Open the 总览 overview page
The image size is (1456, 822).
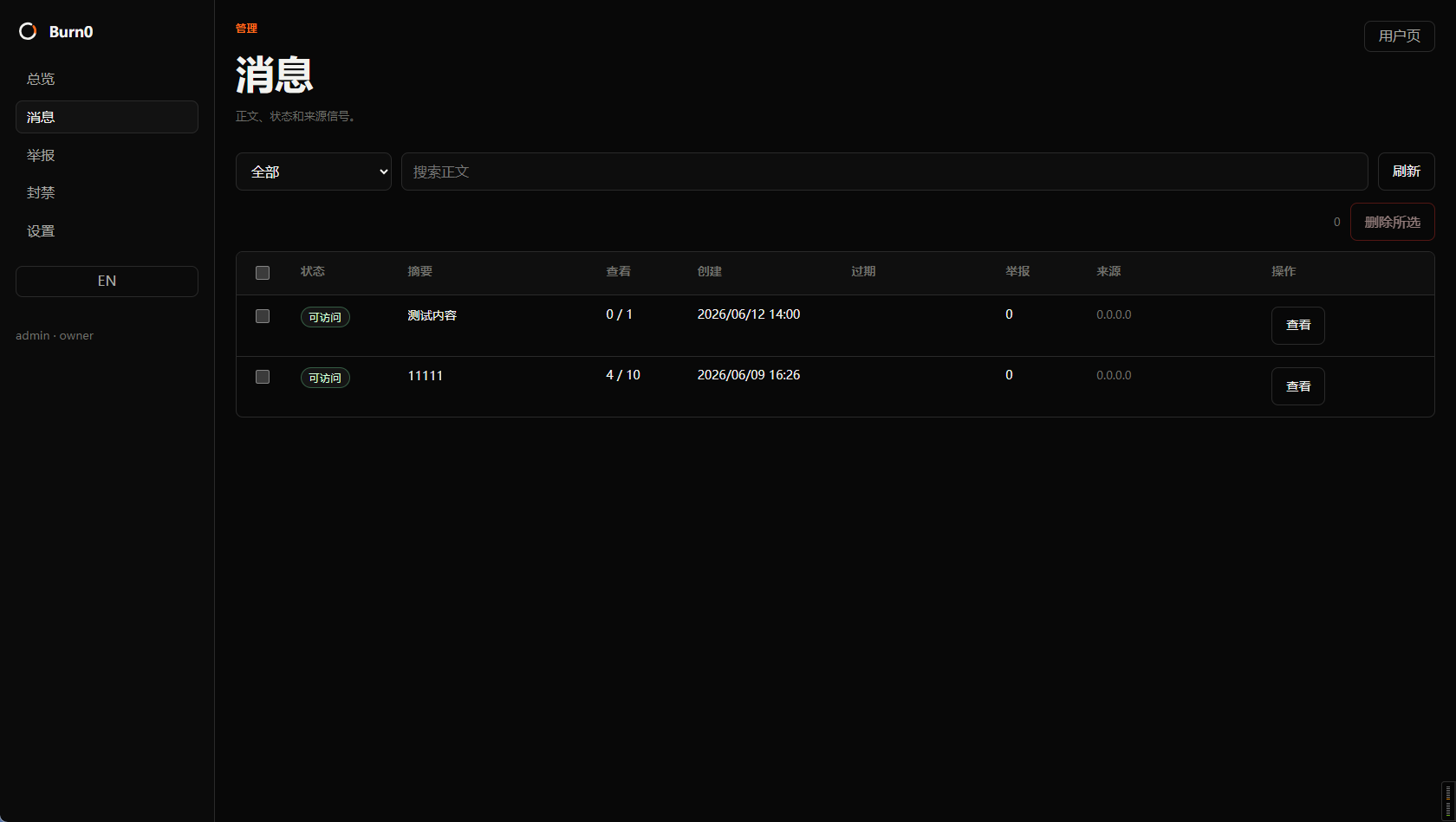pos(107,79)
